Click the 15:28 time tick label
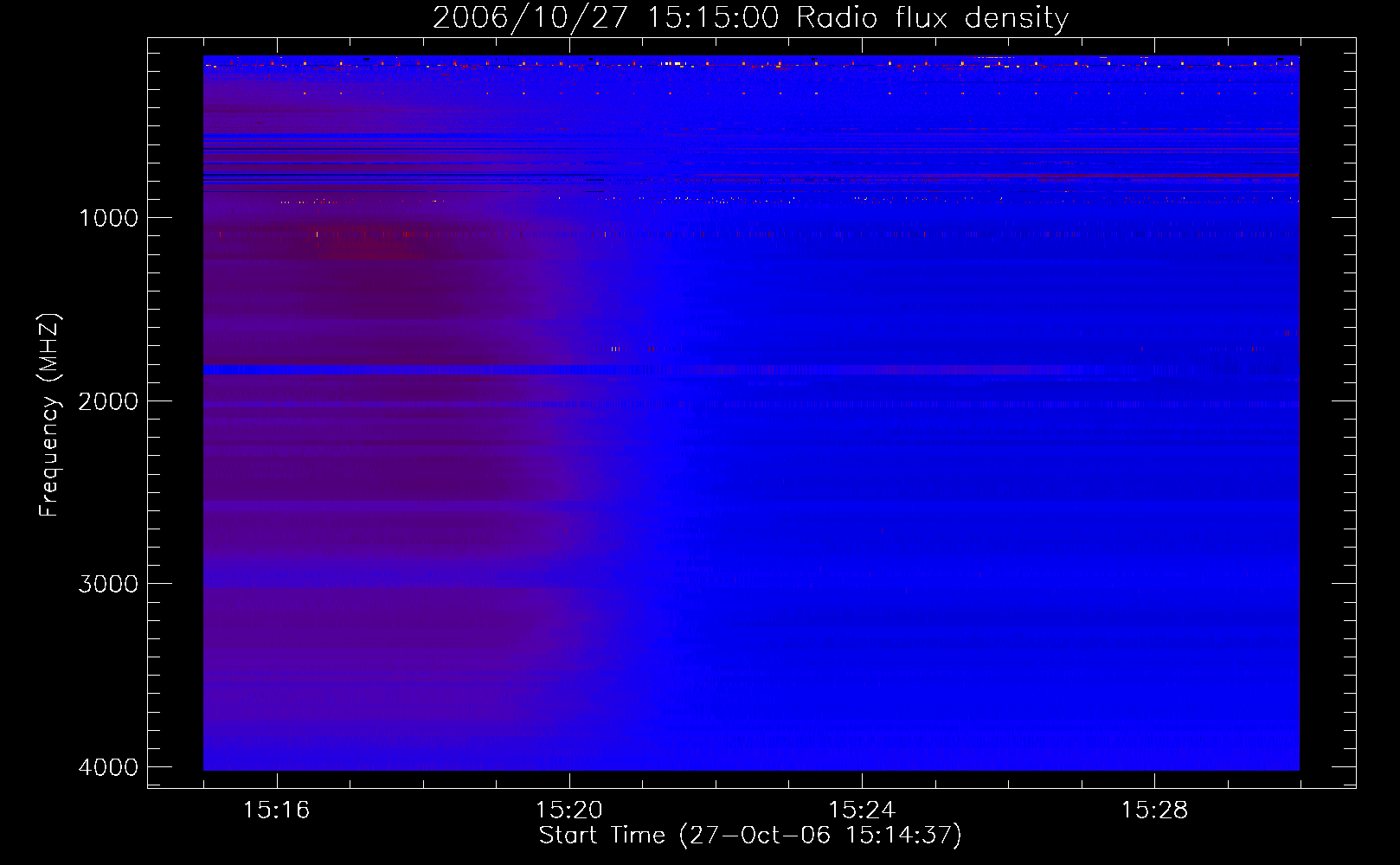 1154,810
